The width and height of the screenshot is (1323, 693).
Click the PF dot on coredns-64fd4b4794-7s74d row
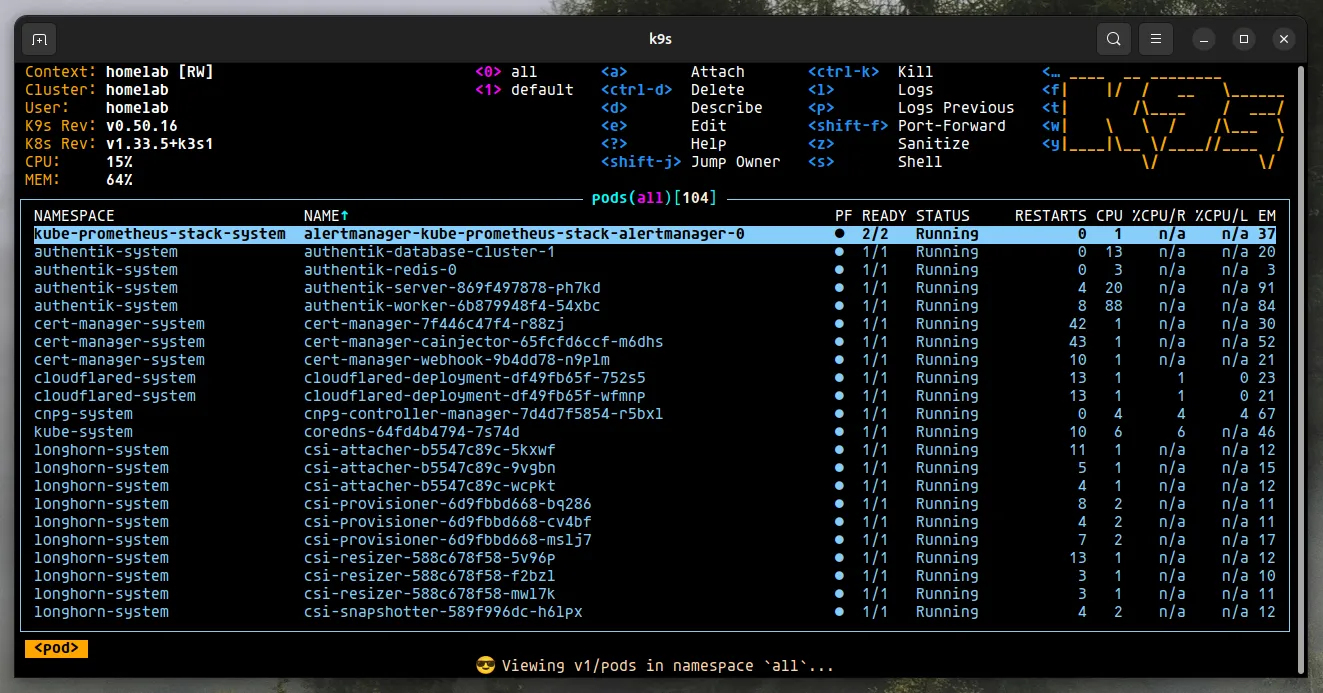coord(839,432)
